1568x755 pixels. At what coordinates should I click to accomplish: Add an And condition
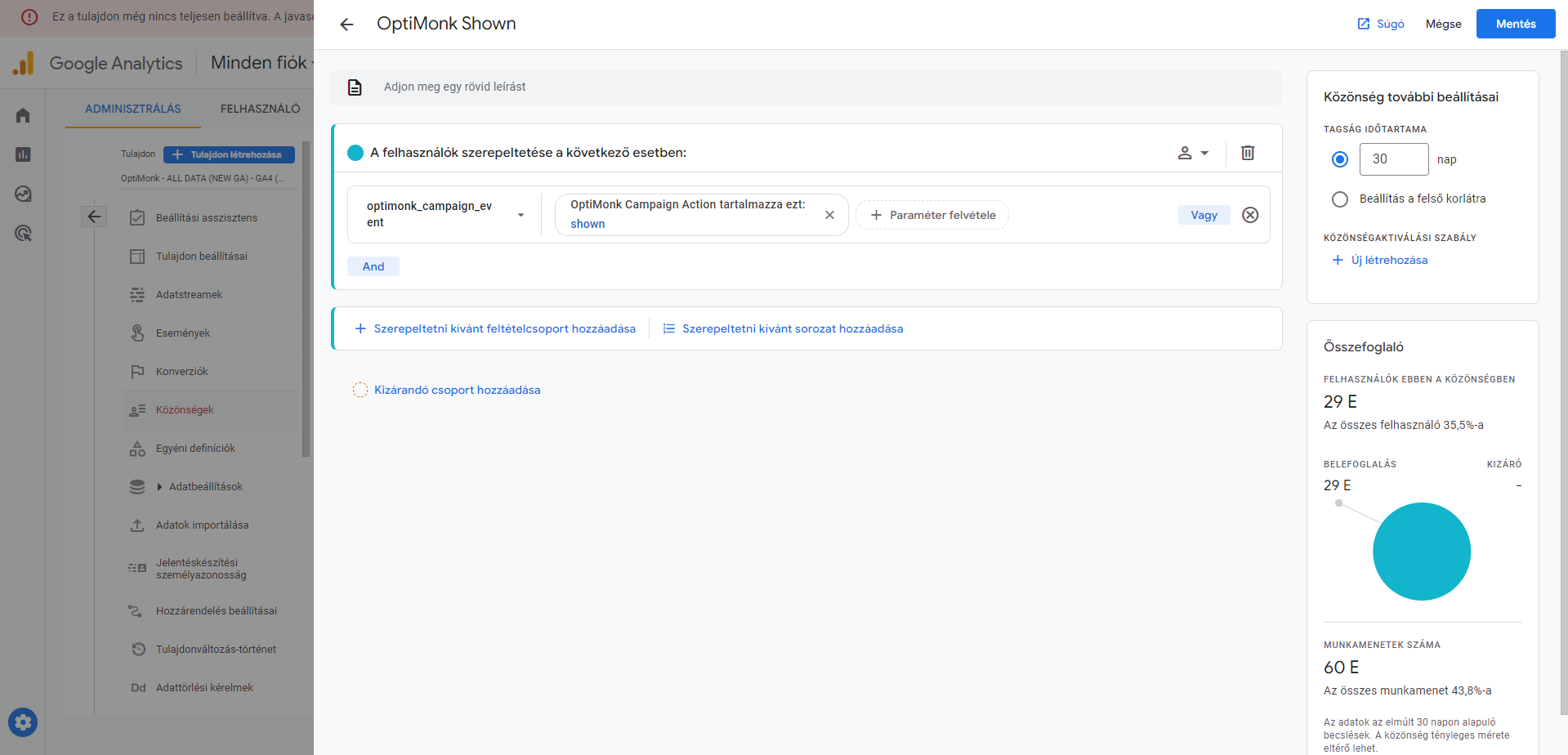(x=373, y=266)
